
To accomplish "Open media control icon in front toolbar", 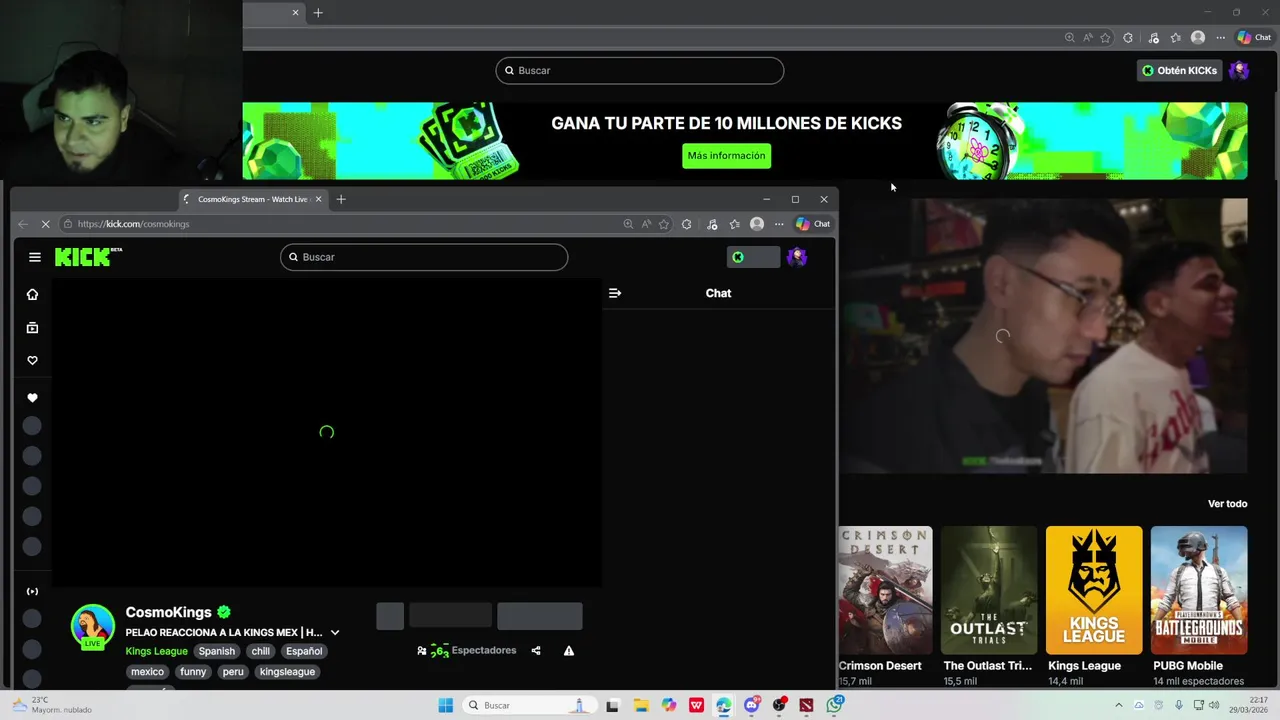I will pyautogui.click(x=712, y=224).
